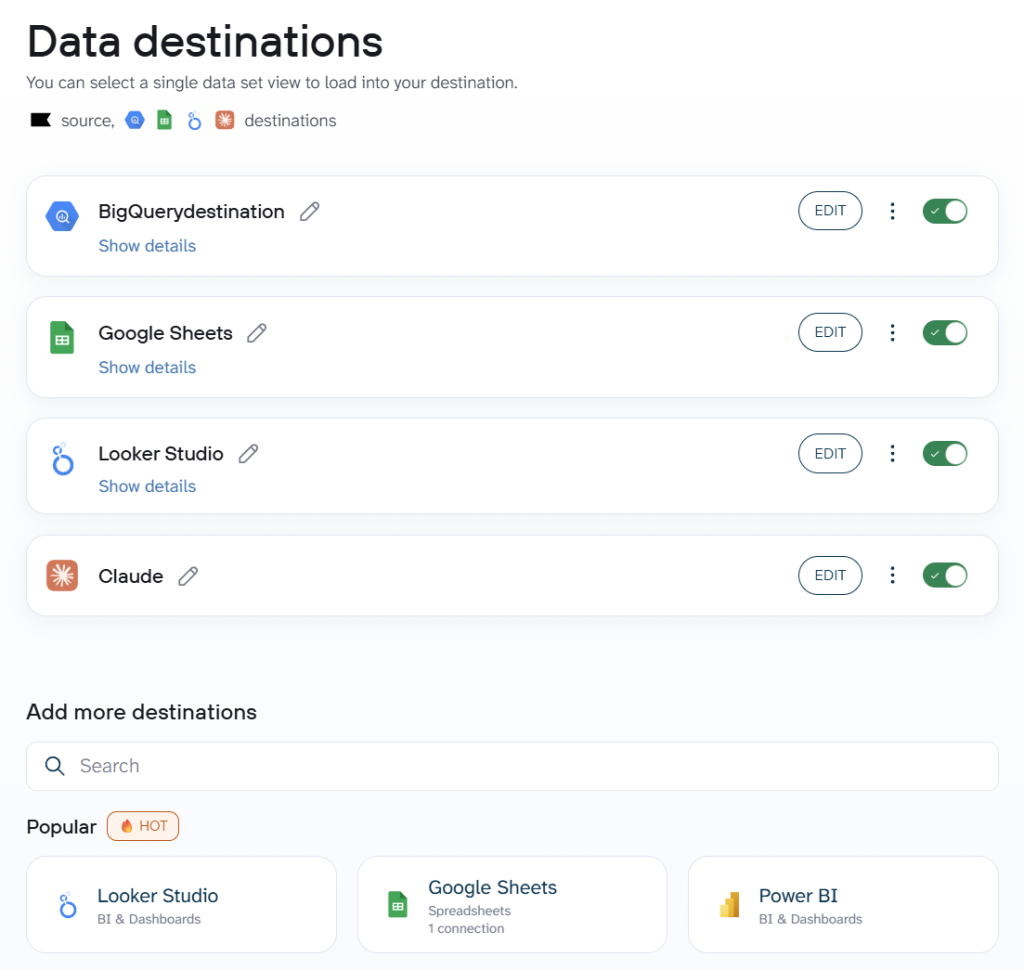The width and height of the screenshot is (1024, 970).
Task: Open more options menu for BigQuerydestination
Action: pos(892,211)
